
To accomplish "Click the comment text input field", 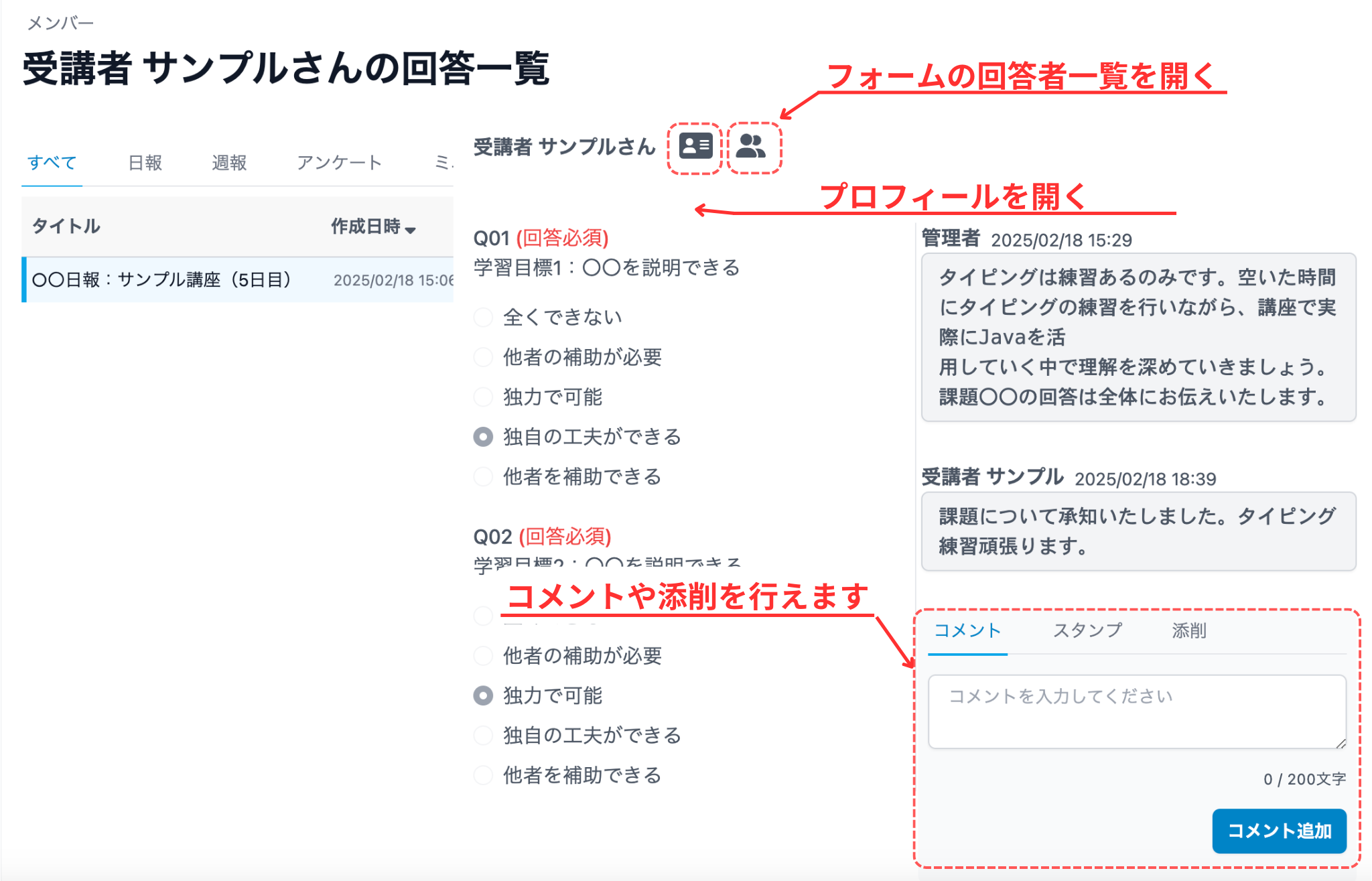I will tap(1137, 709).
